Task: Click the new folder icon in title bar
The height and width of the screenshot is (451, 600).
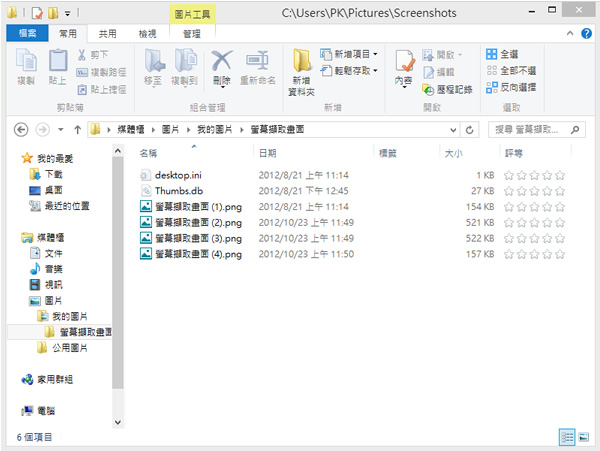Action: 53,13
